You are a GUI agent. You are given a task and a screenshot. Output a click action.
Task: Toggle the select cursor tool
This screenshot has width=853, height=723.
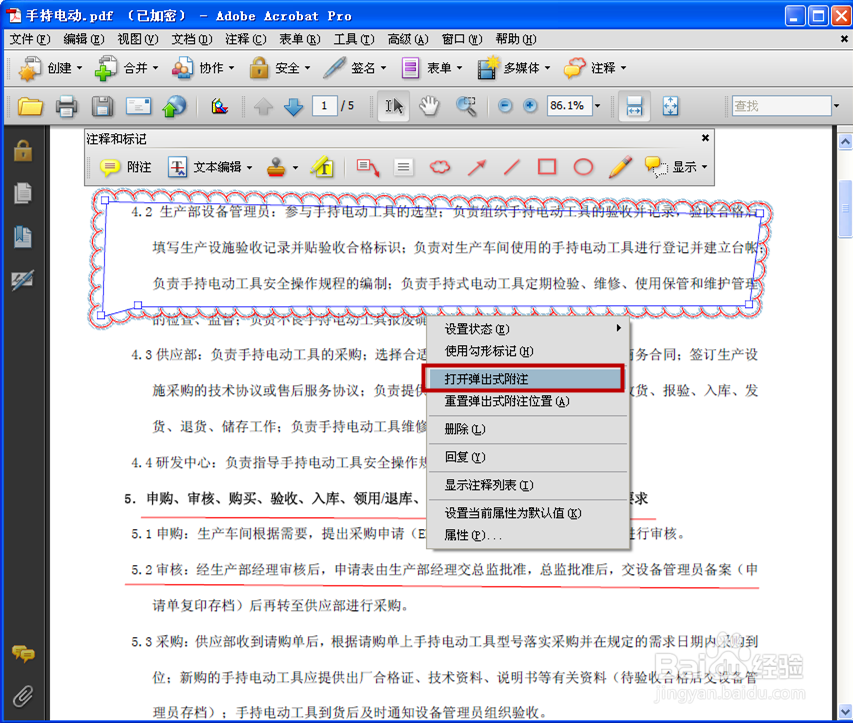pos(395,104)
